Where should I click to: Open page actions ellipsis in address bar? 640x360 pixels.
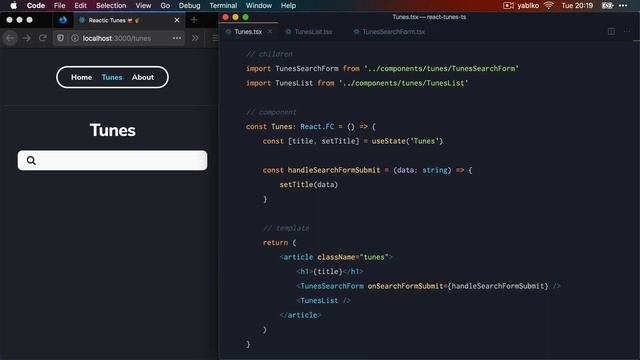point(177,38)
